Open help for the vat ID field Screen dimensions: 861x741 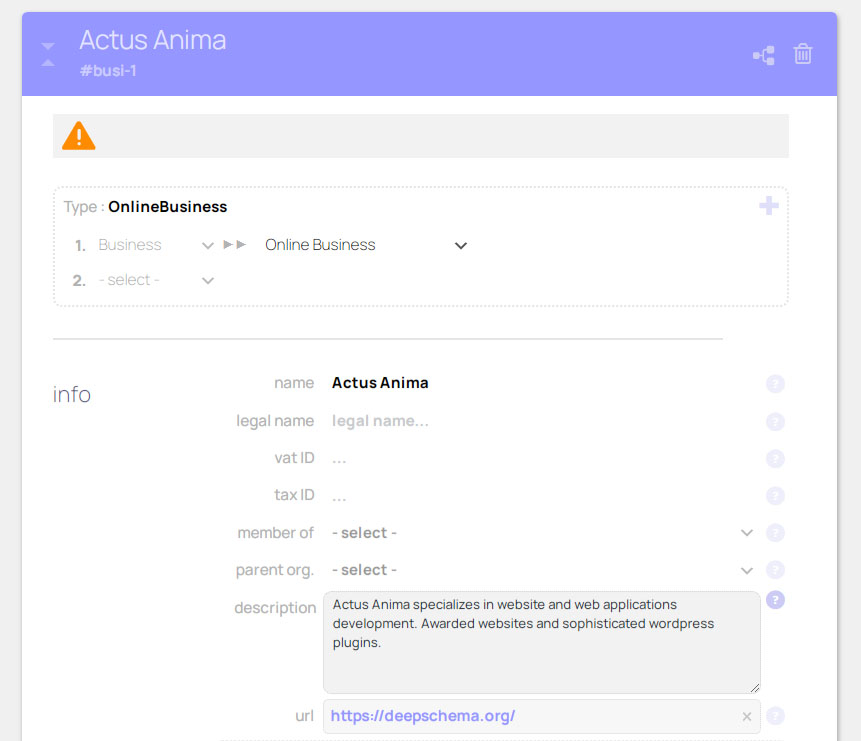pos(775,459)
